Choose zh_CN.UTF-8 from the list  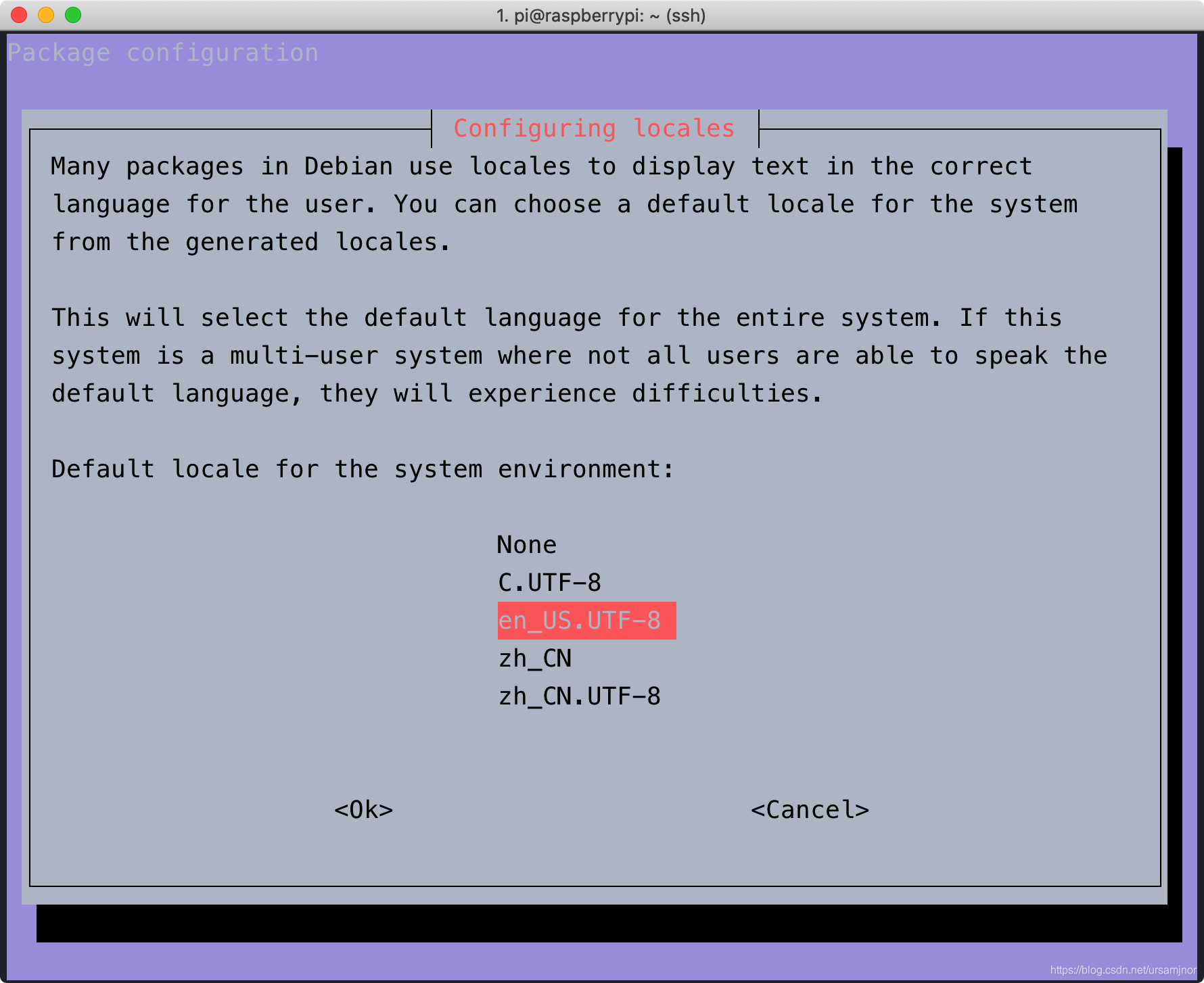[x=580, y=696]
